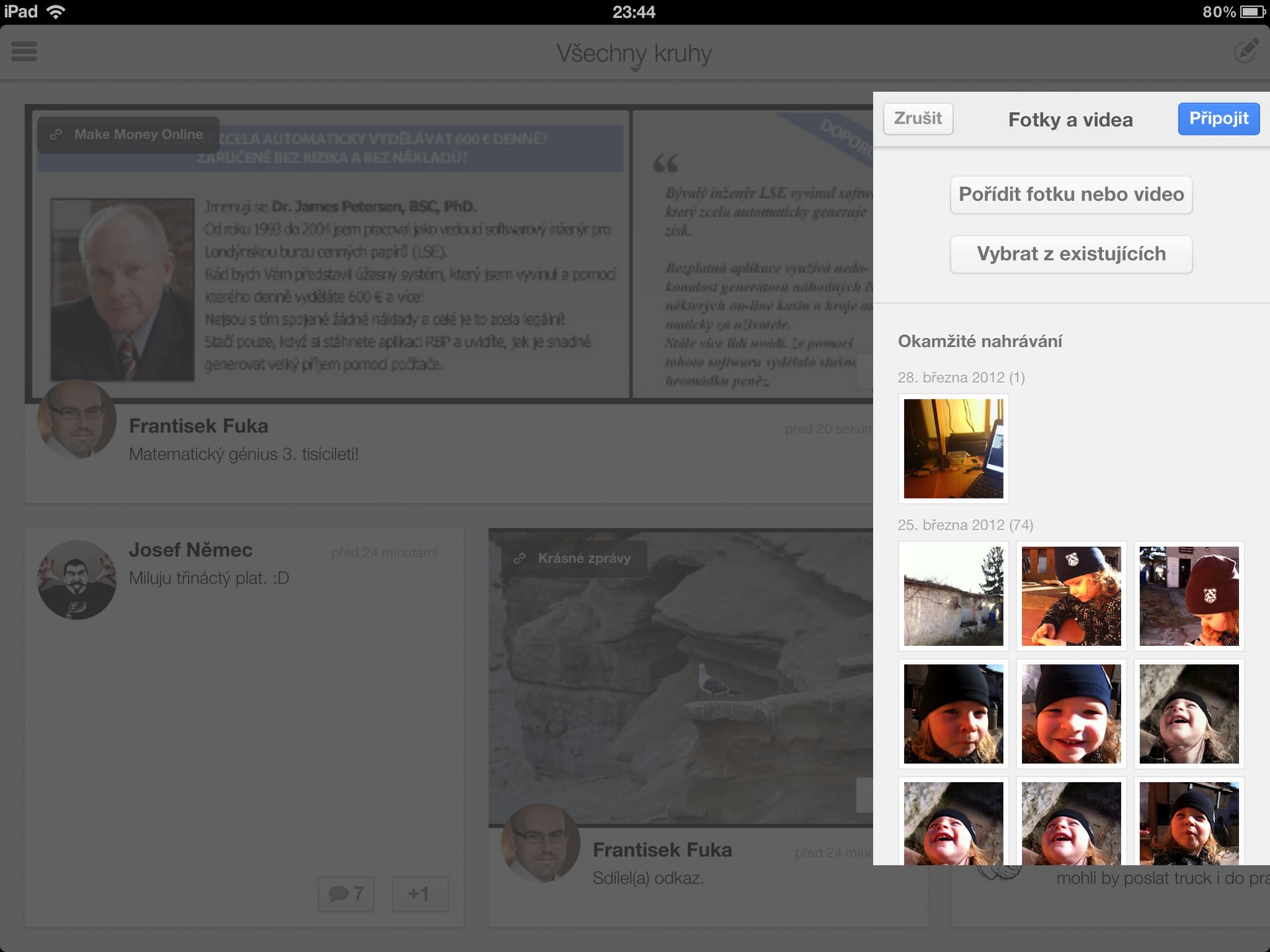
Task: Open the seagull on rocks preview image
Action: (x=681, y=678)
